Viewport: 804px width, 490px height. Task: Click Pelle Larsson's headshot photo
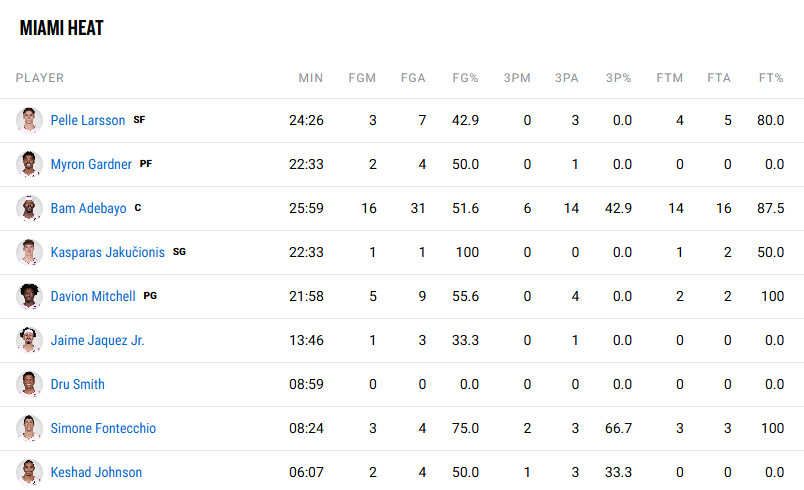coord(29,120)
